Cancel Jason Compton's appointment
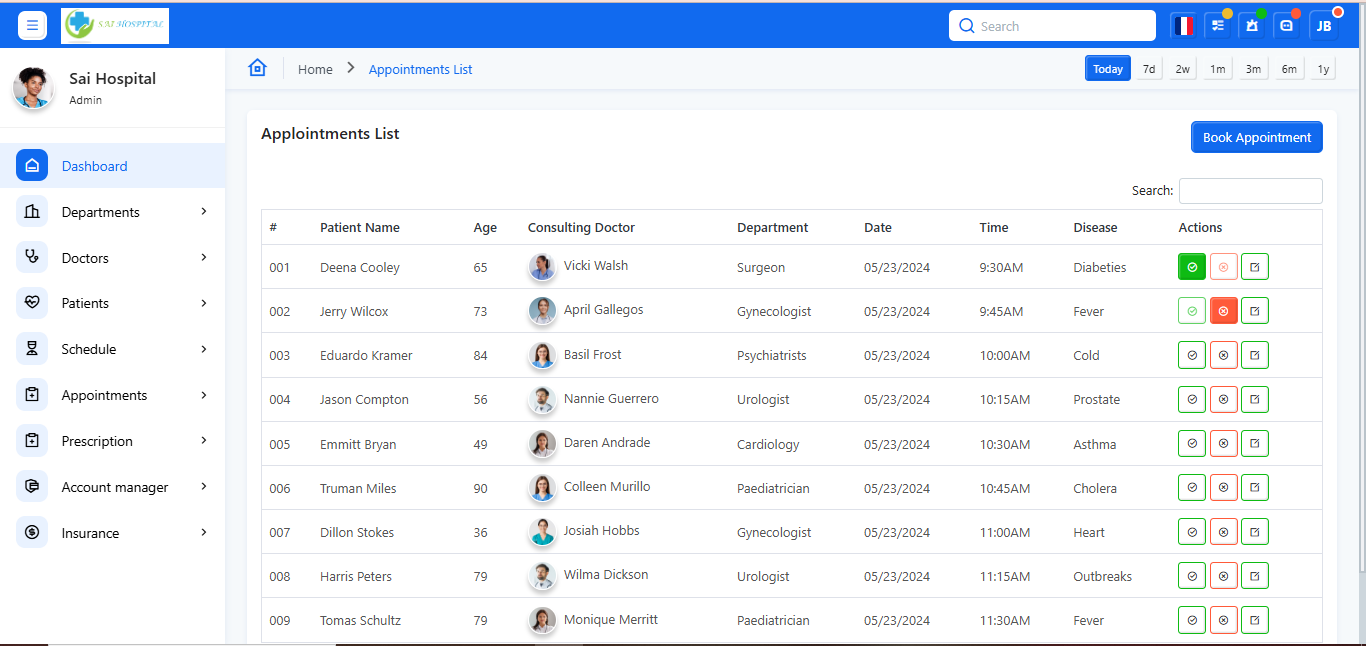Viewport: 1366px width, 646px height. coord(1223,399)
